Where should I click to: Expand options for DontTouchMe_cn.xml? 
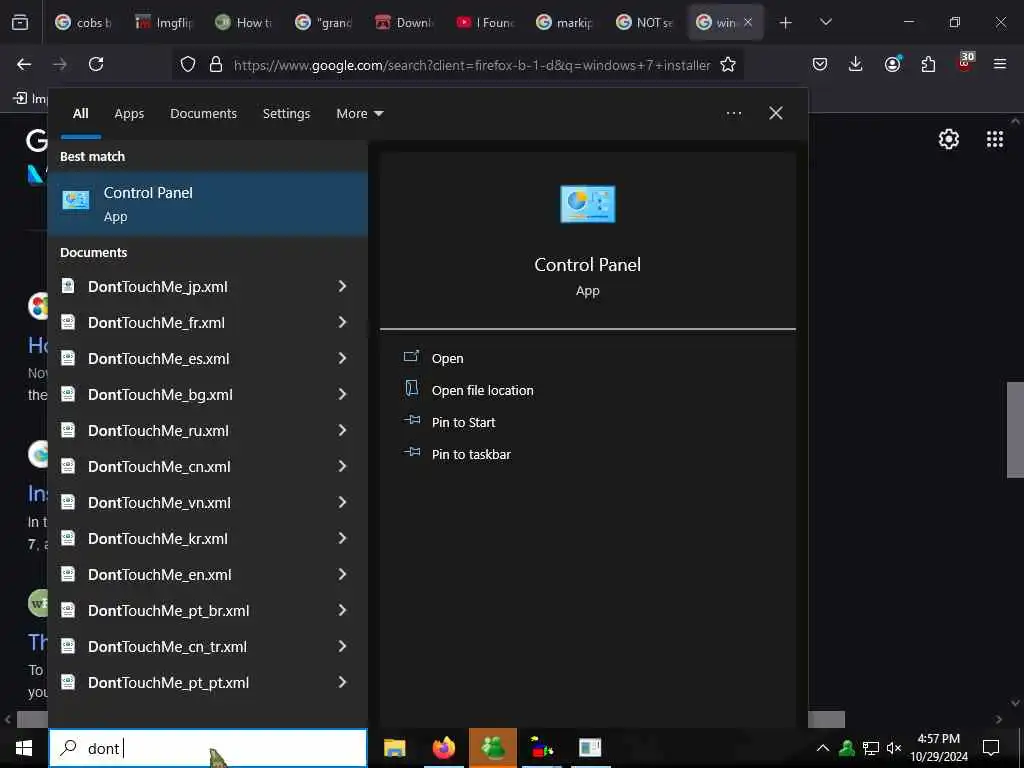(x=342, y=466)
